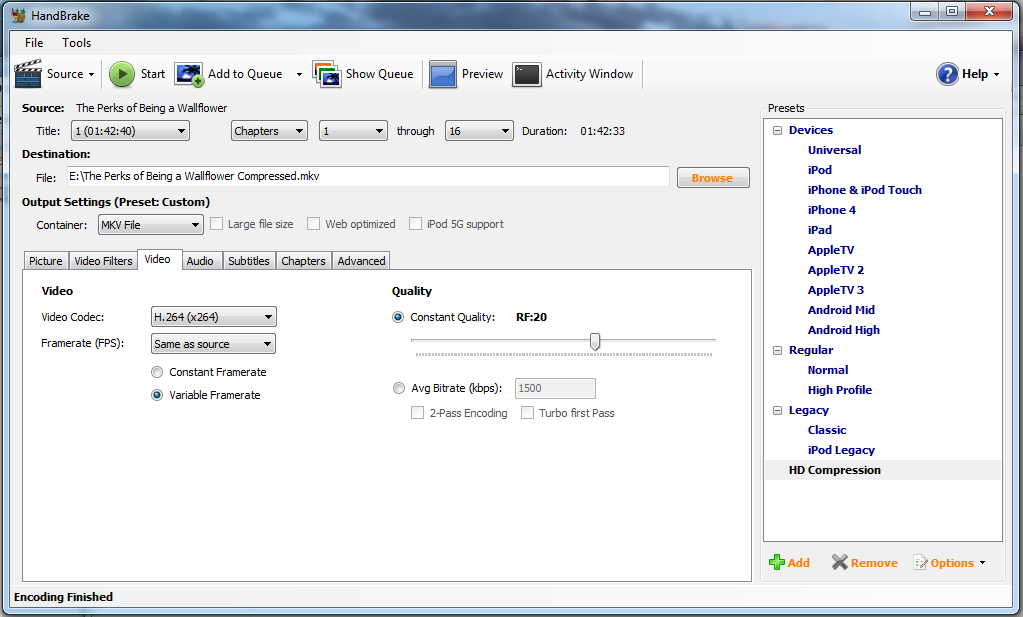Switch to the Picture tab
This screenshot has width=1023, height=617.
pos(46,261)
